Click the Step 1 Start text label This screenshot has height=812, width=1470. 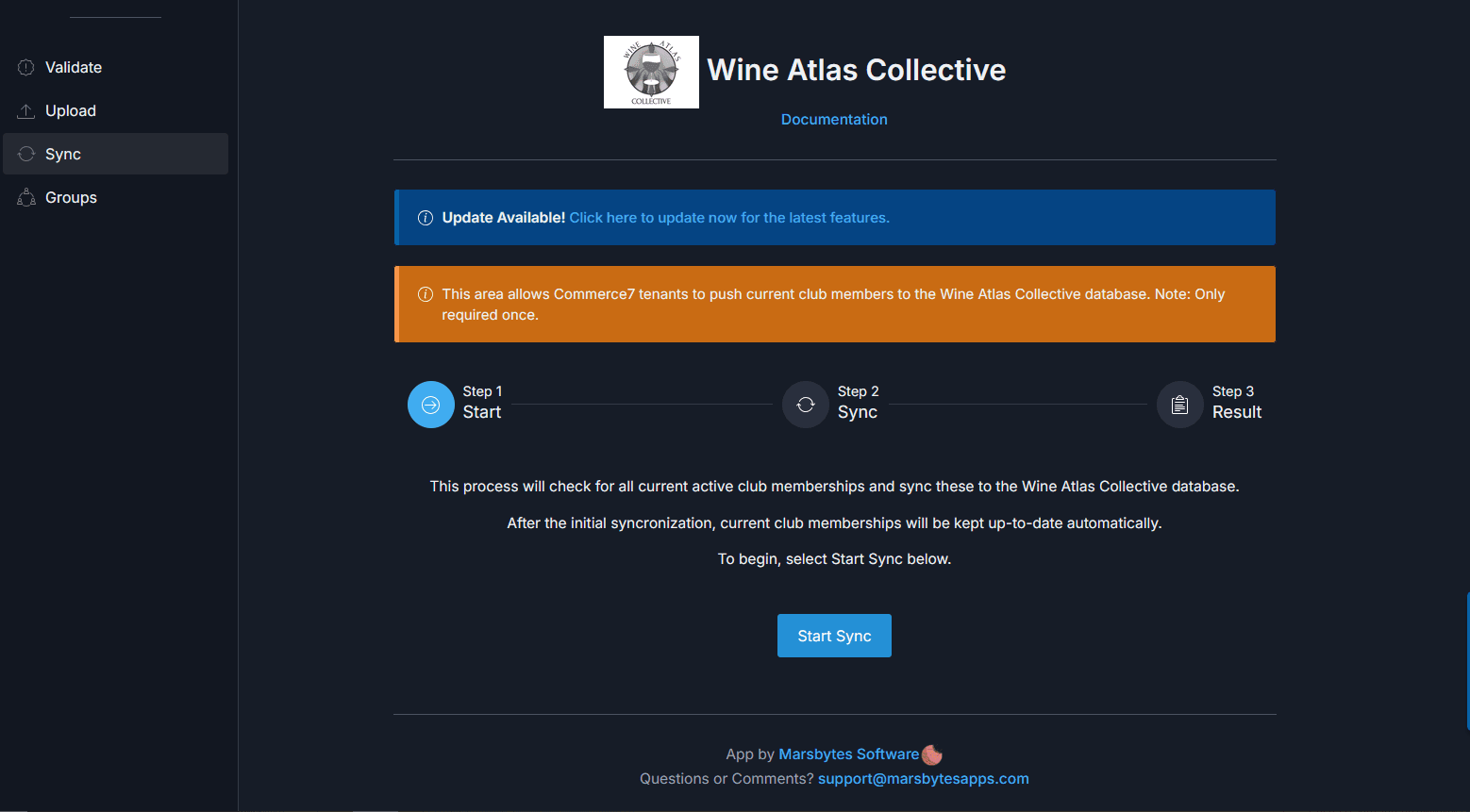point(482,412)
